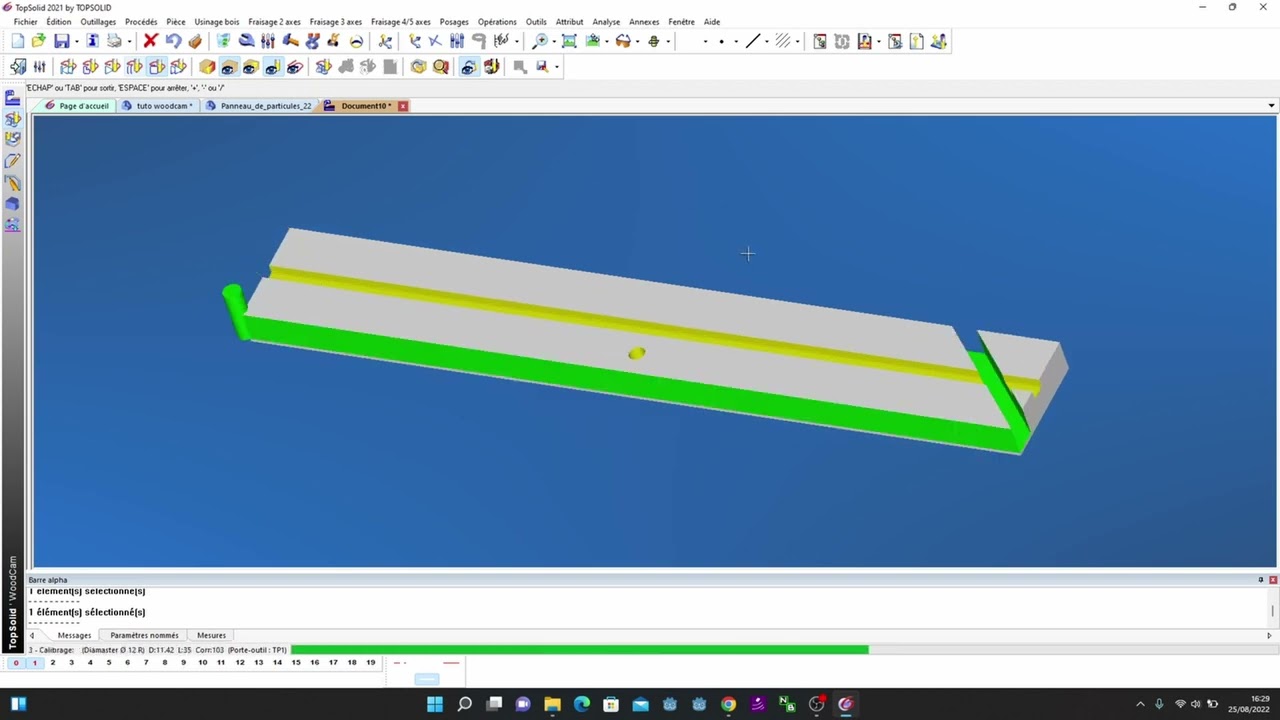Screen dimensions: 1280x720
Task: Open the dropdown arrow at end of second toolbar
Action: [x=556, y=67]
